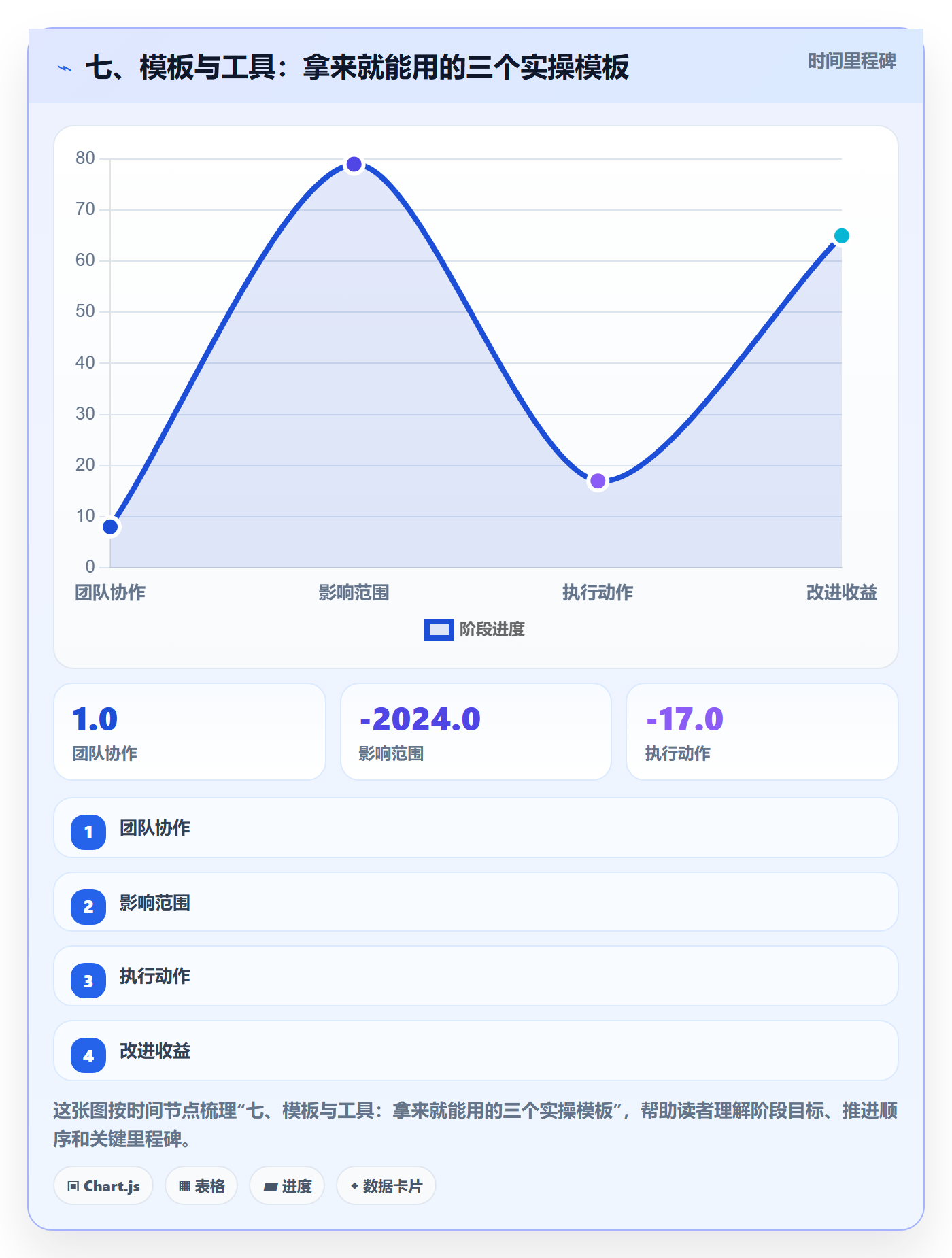This screenshot has height=1258, width=952.
Task: Click the card title 七、模板与工具
Action: (x=357, y=67)
